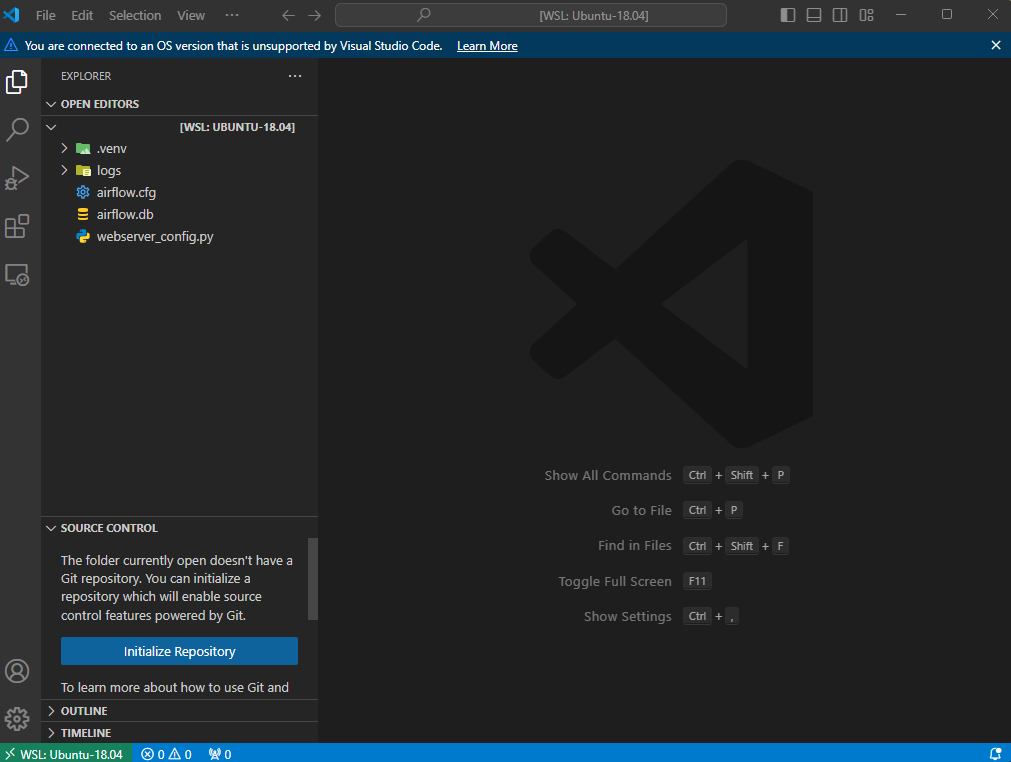Click the Source Control panel scrollbar
1011x762 pixels.
[313, 579]
